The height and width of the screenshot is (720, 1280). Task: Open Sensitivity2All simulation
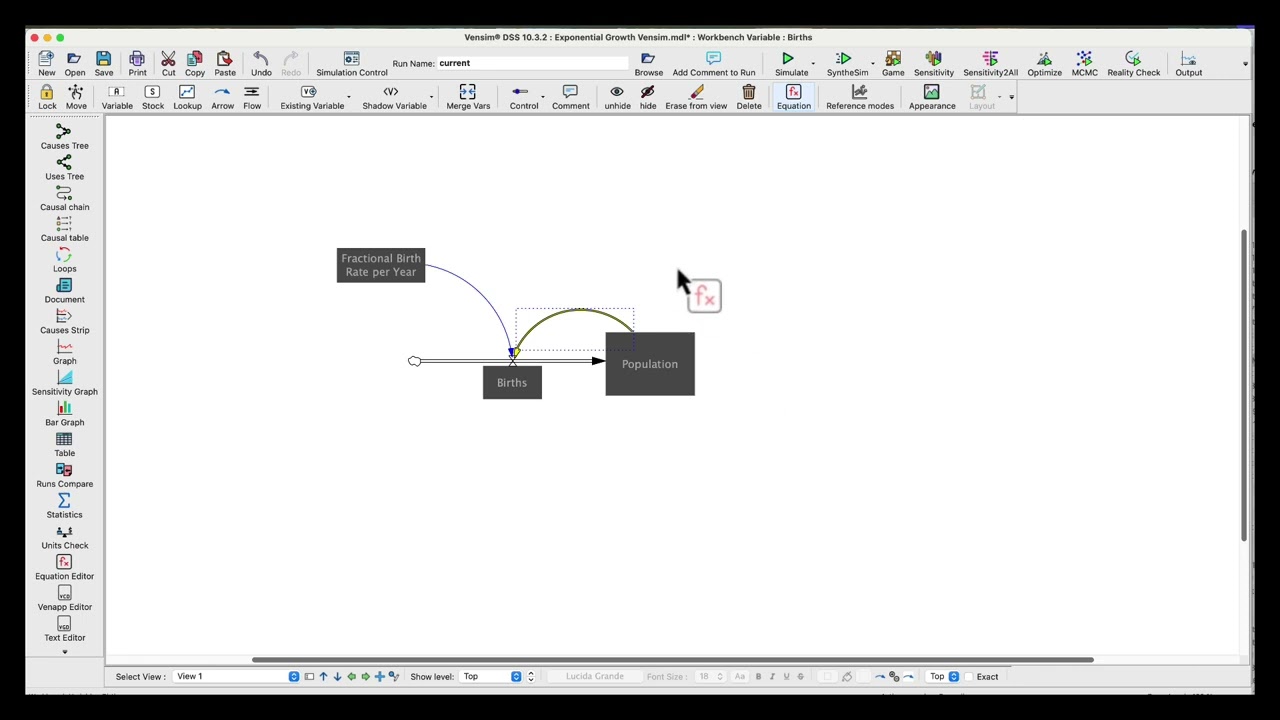pos(990,64)
